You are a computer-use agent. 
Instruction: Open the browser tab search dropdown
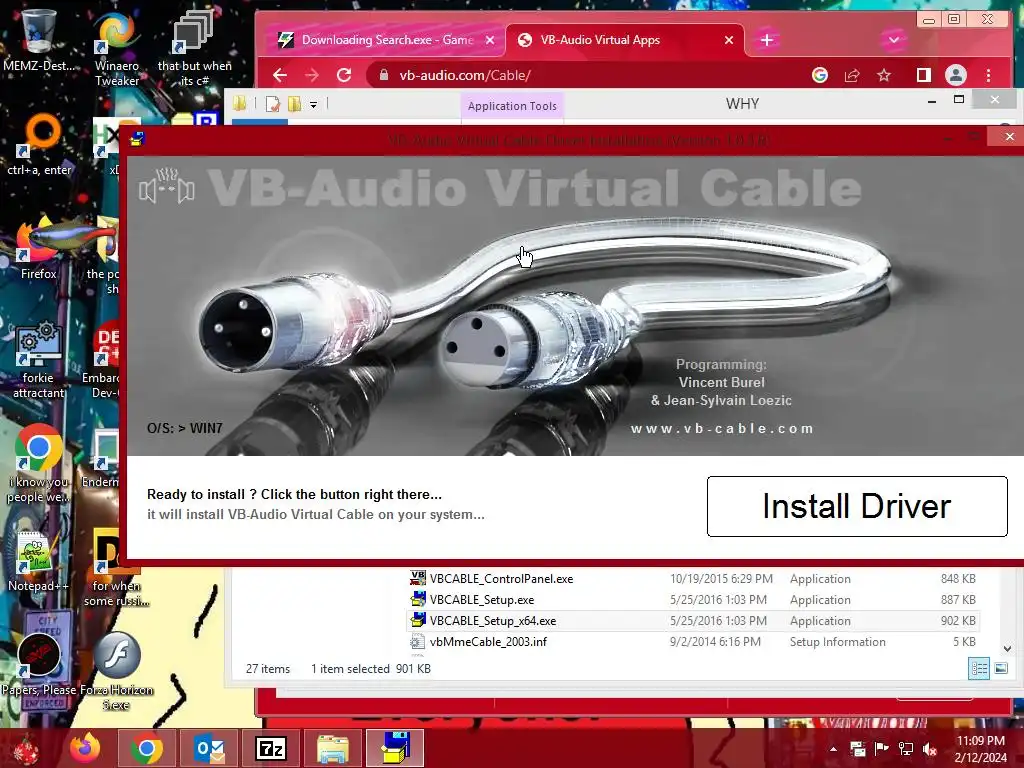pos(893,40)
